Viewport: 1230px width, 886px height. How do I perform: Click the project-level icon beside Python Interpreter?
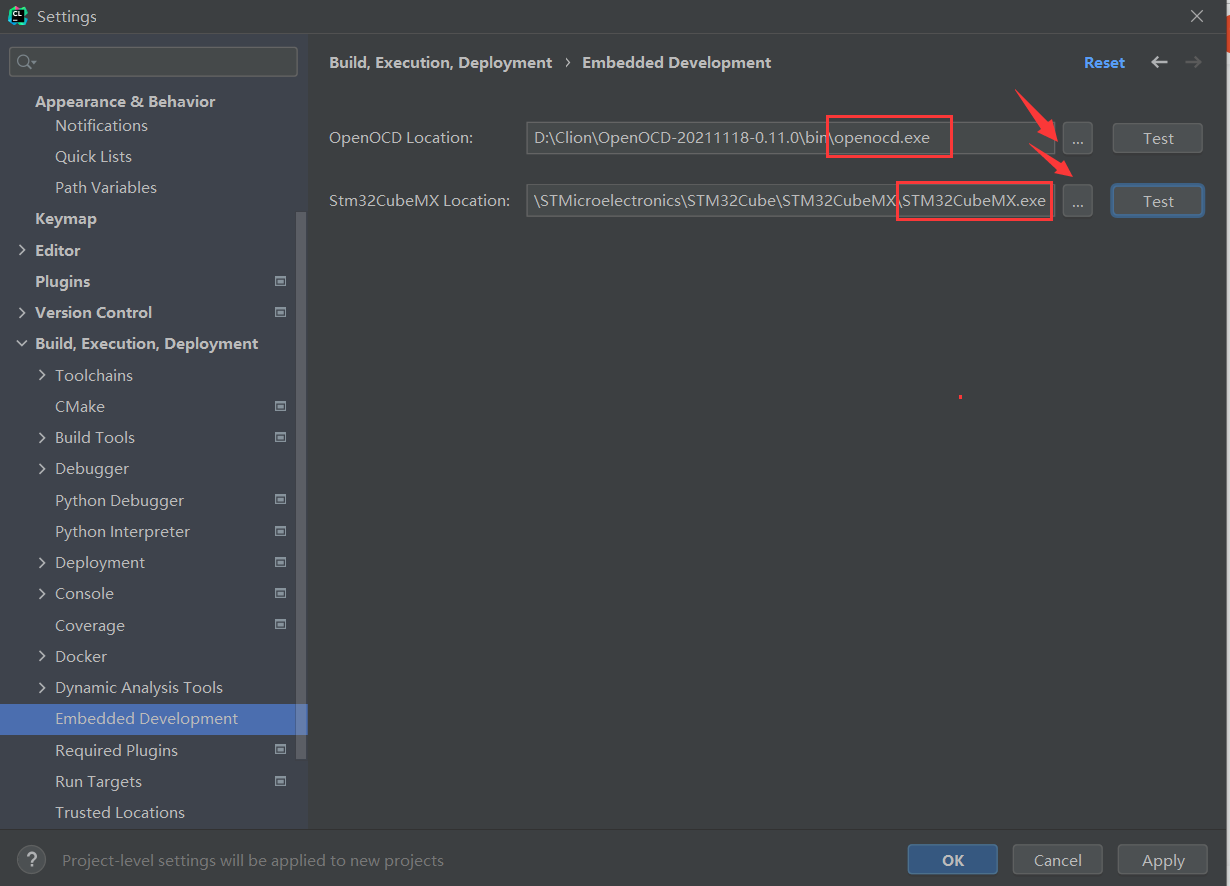(x=281, y=532)
